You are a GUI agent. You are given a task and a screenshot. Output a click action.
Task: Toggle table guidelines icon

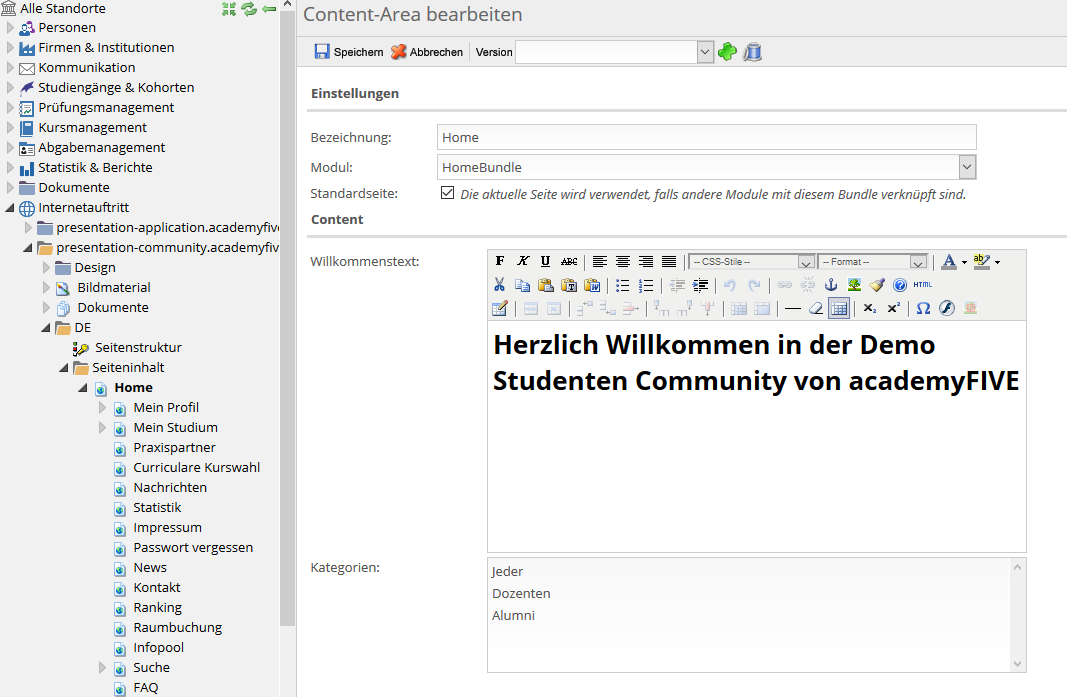tap(839, 308)
